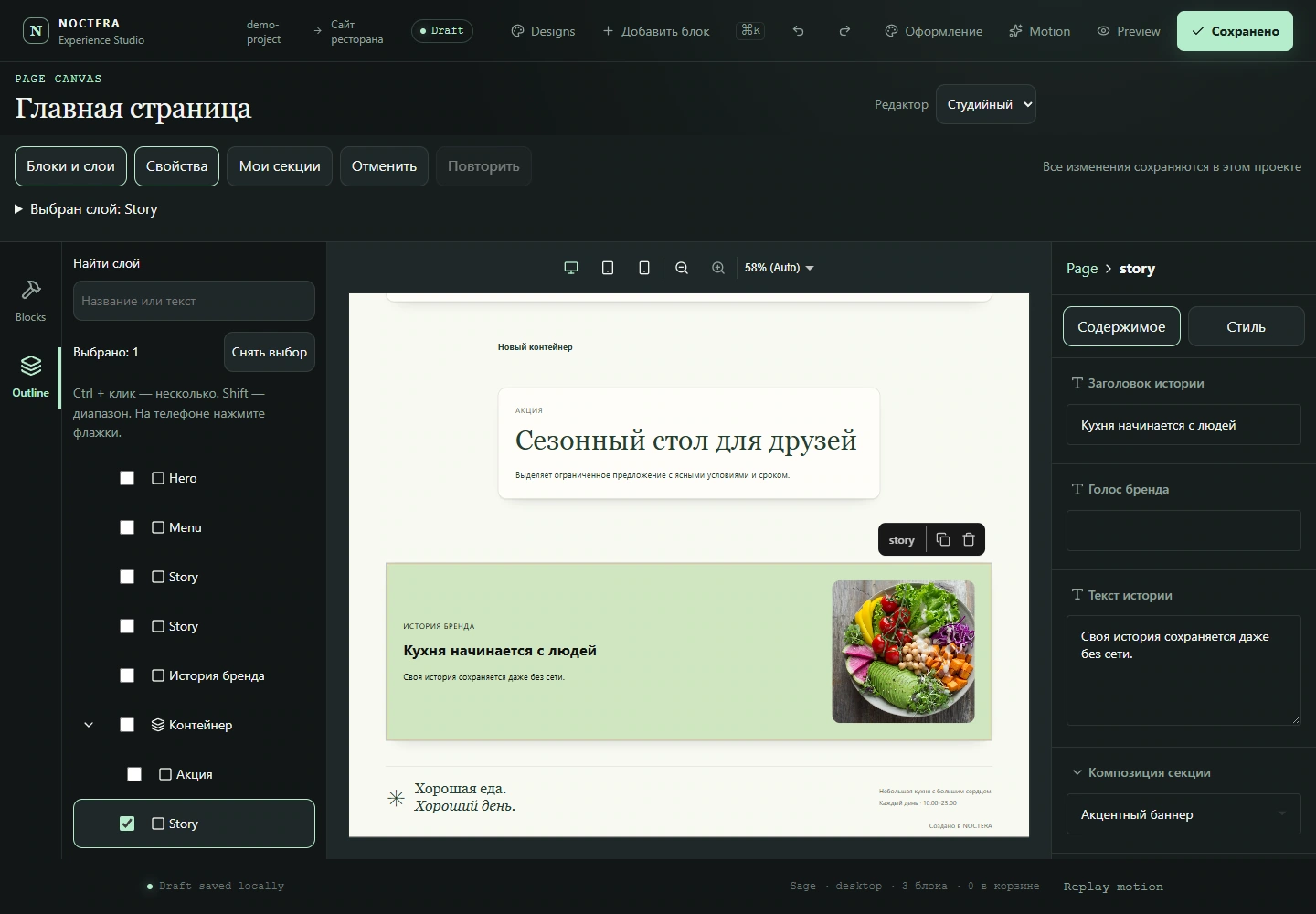The height and width of the screenshot is (914, 1316).
Task: Expand the Выбран слой: Story details
Action: click(87, 209)
